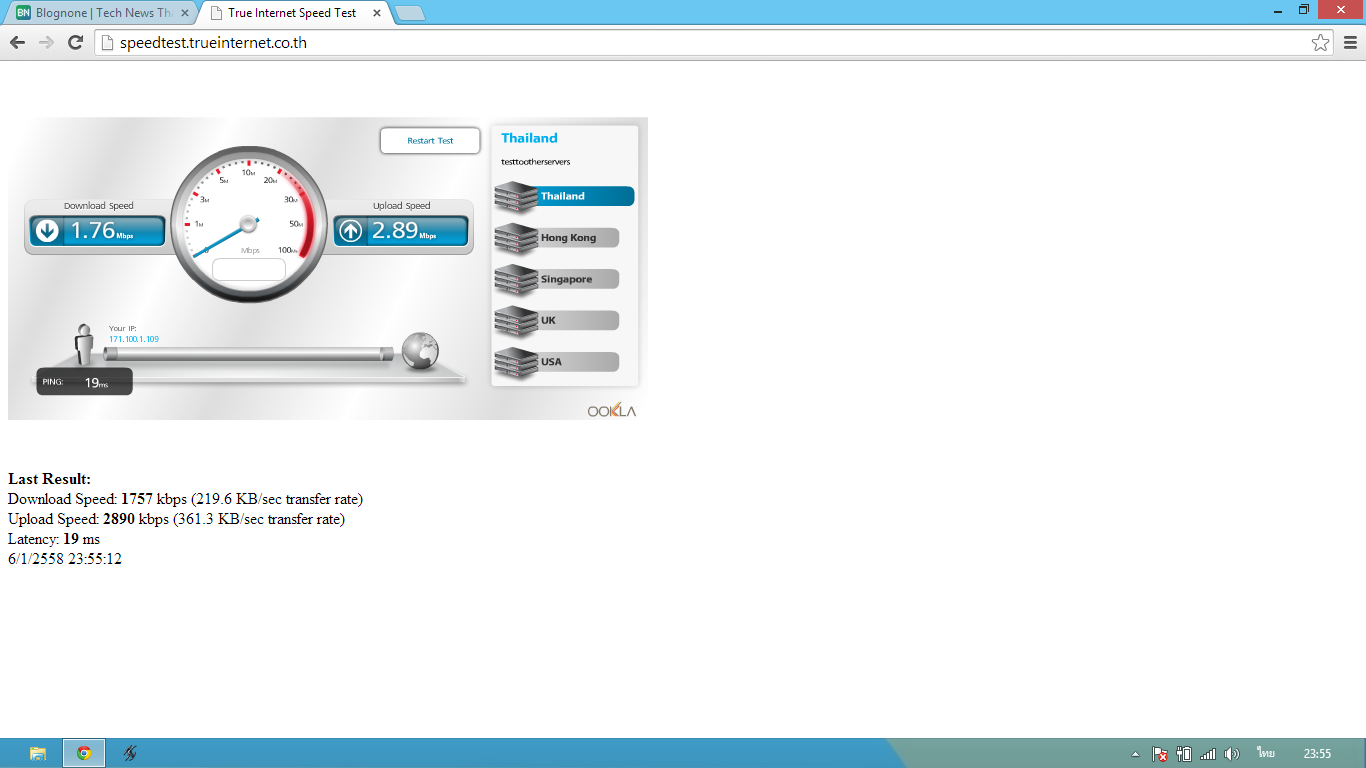Click the Thailand server rack icon

[516, 197]
